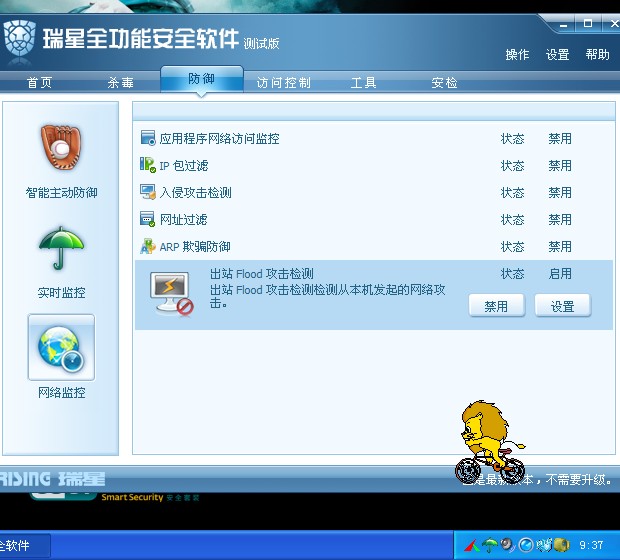Screen dimensions: 620x560
Task: Click 禁用 status of 入侵攻击检测
Action: coord(560,193)
